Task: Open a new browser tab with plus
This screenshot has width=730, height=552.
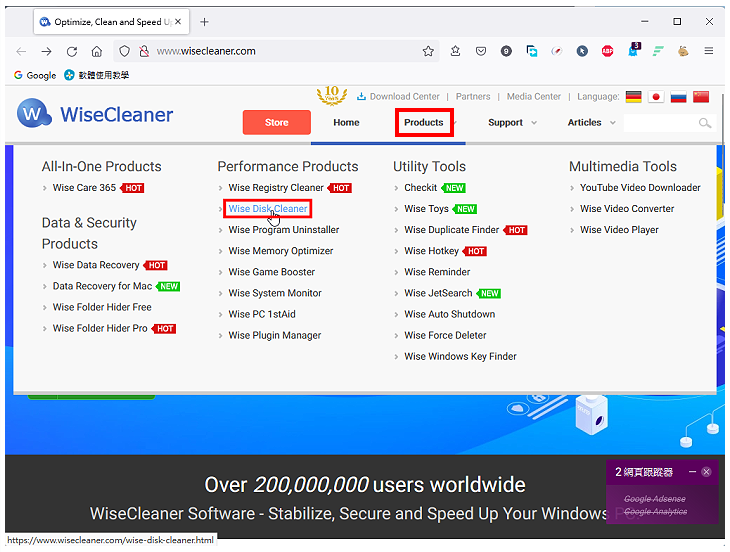Action: pos(204,22)
